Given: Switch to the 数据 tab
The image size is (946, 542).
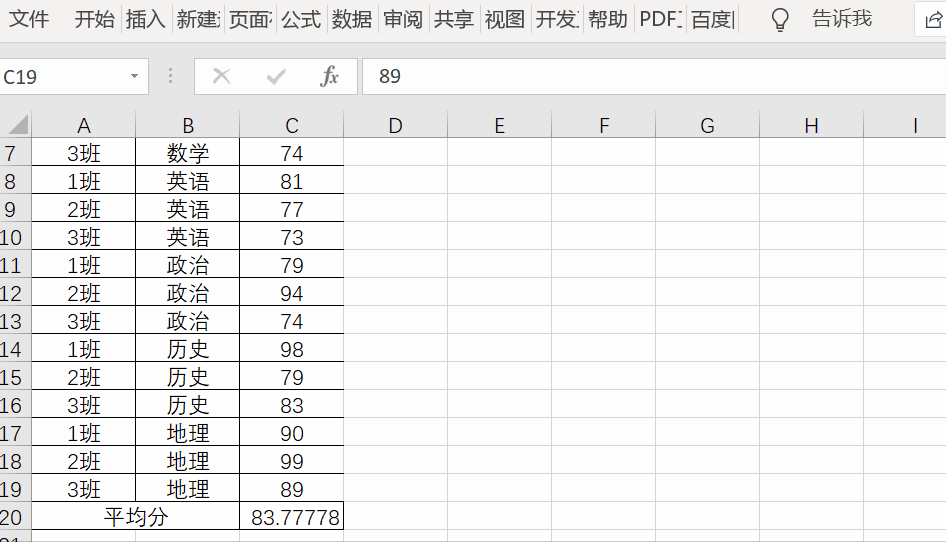Looking at the screenshot, I should pos(352,19).
